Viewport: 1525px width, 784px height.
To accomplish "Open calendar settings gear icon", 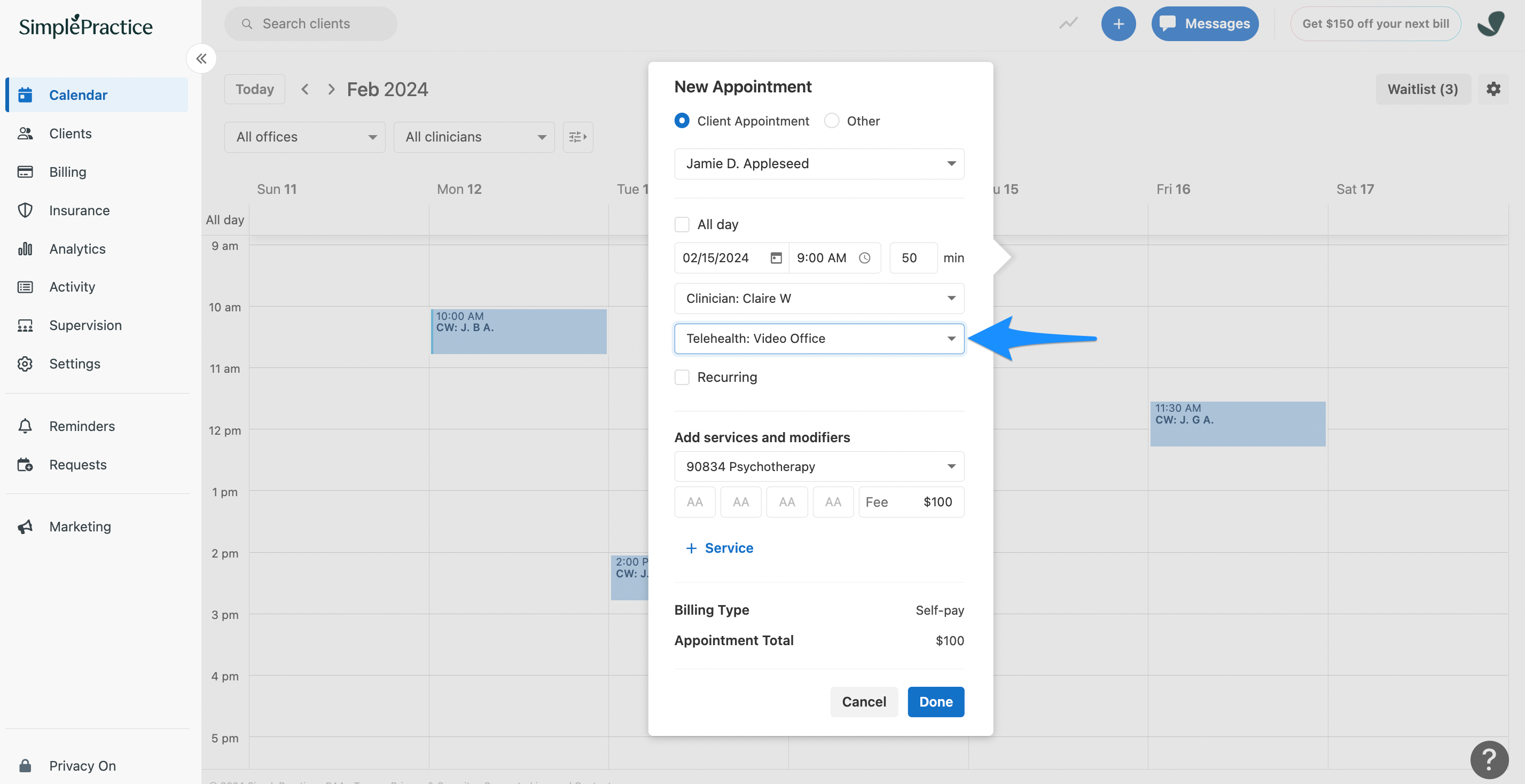I will point(1493,89).
